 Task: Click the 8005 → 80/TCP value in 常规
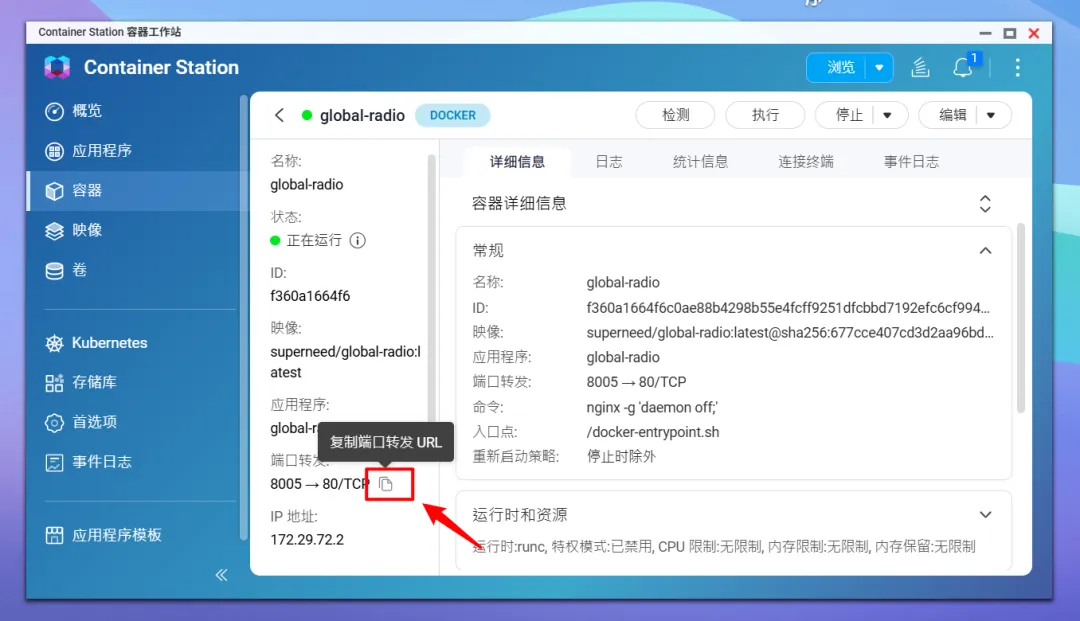click(x=636, y=382)
